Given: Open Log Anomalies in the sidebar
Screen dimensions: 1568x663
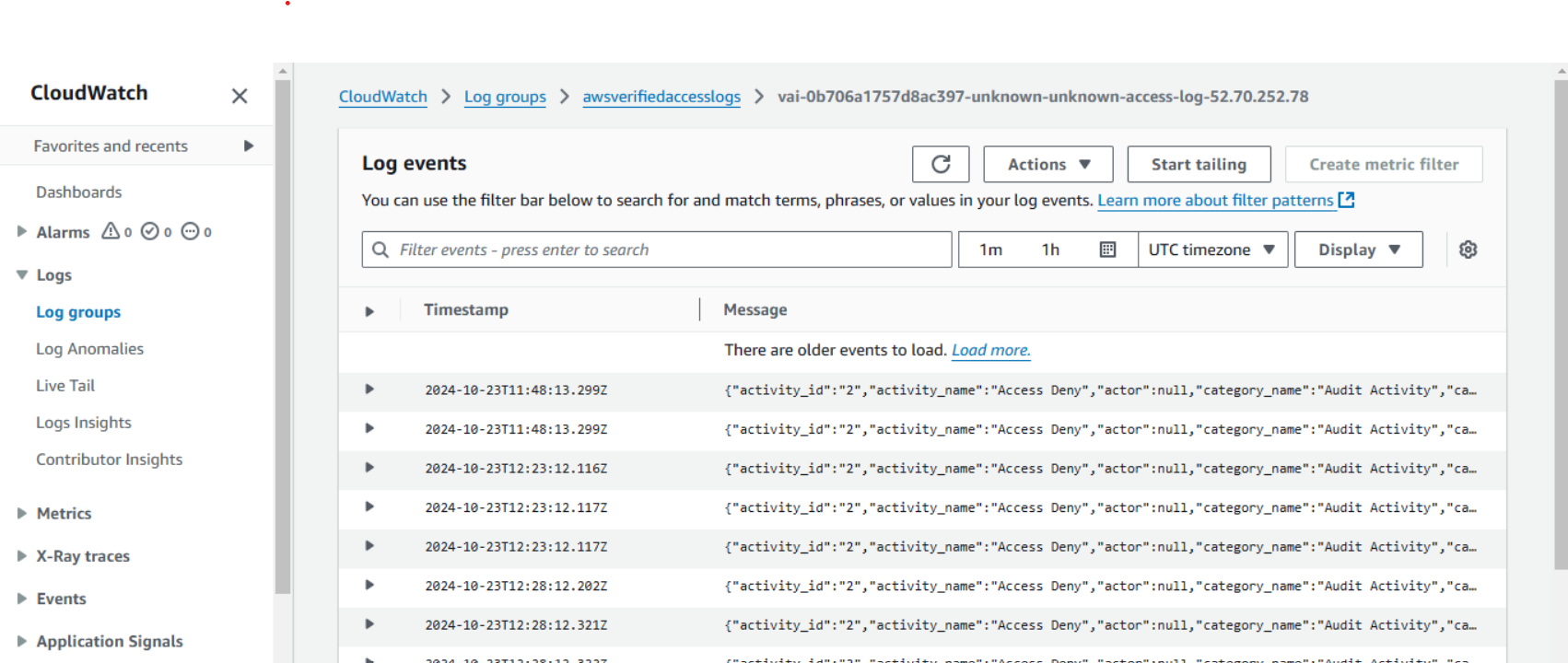Looking at the screenshot, I should [x=89, y=348].
